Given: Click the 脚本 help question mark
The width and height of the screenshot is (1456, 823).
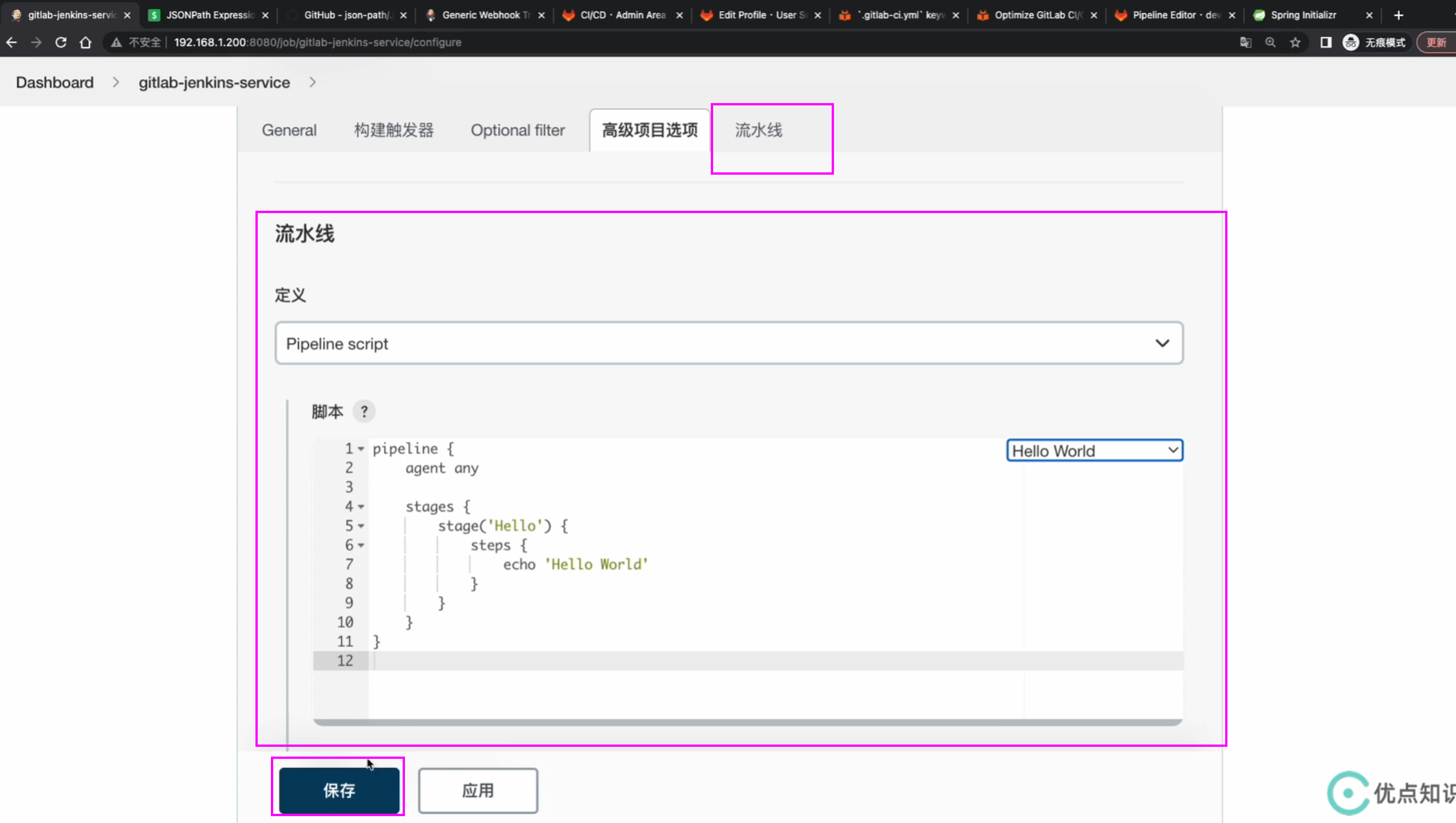Looking at the screenshot, I should pos(364,411).
